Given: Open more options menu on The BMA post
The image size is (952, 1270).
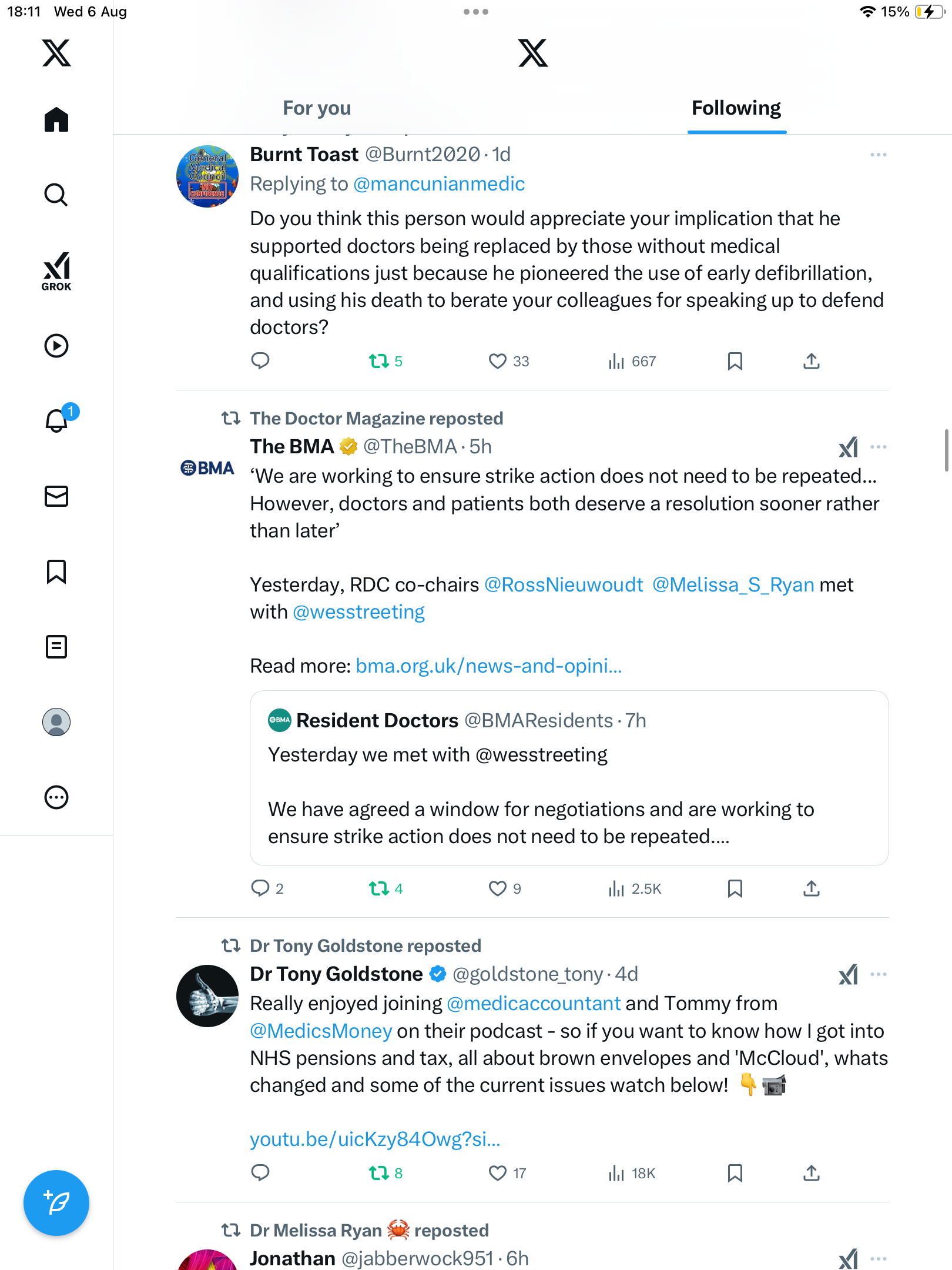Looking at the screenshot, I should pyautogui.click(x=878, y=447).
